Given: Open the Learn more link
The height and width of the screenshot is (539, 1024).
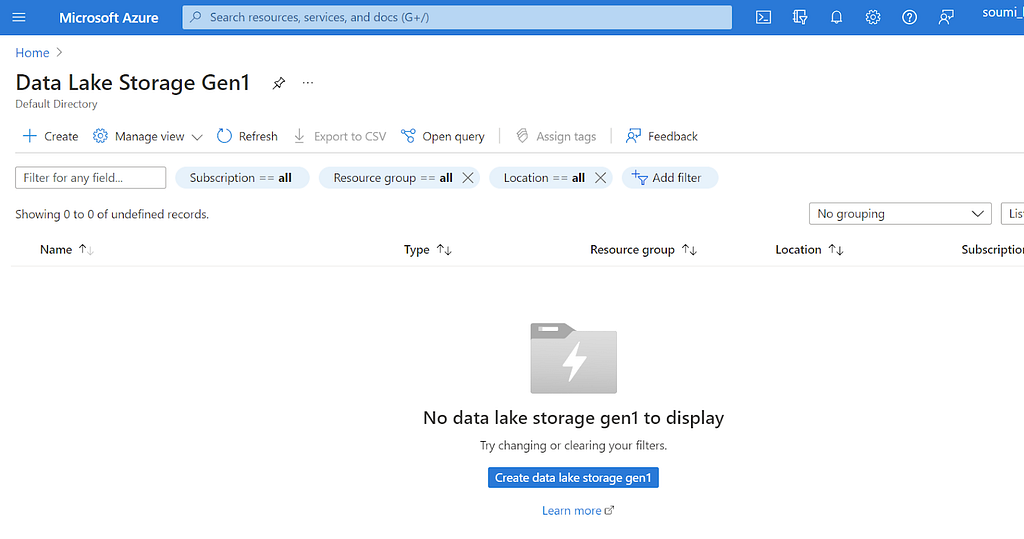Looking at the screenshot, I should click(x=578, y=511).
